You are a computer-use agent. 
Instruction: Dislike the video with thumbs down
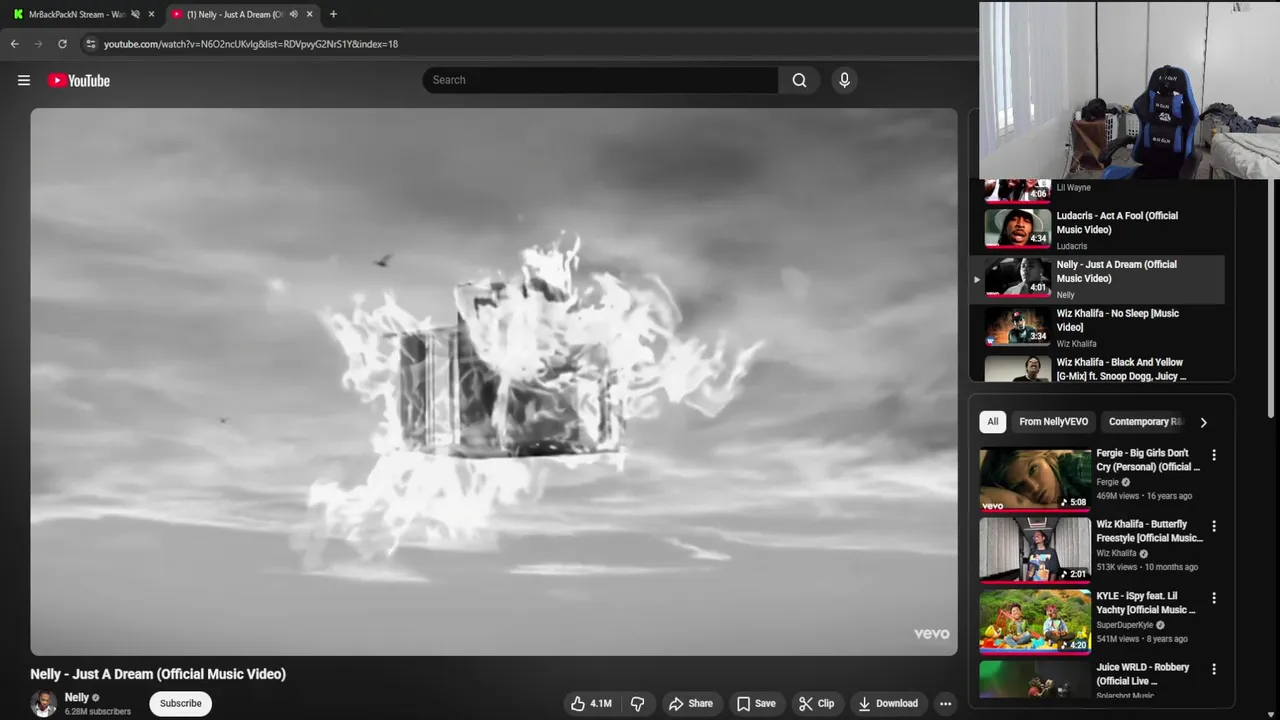(637, 703)
